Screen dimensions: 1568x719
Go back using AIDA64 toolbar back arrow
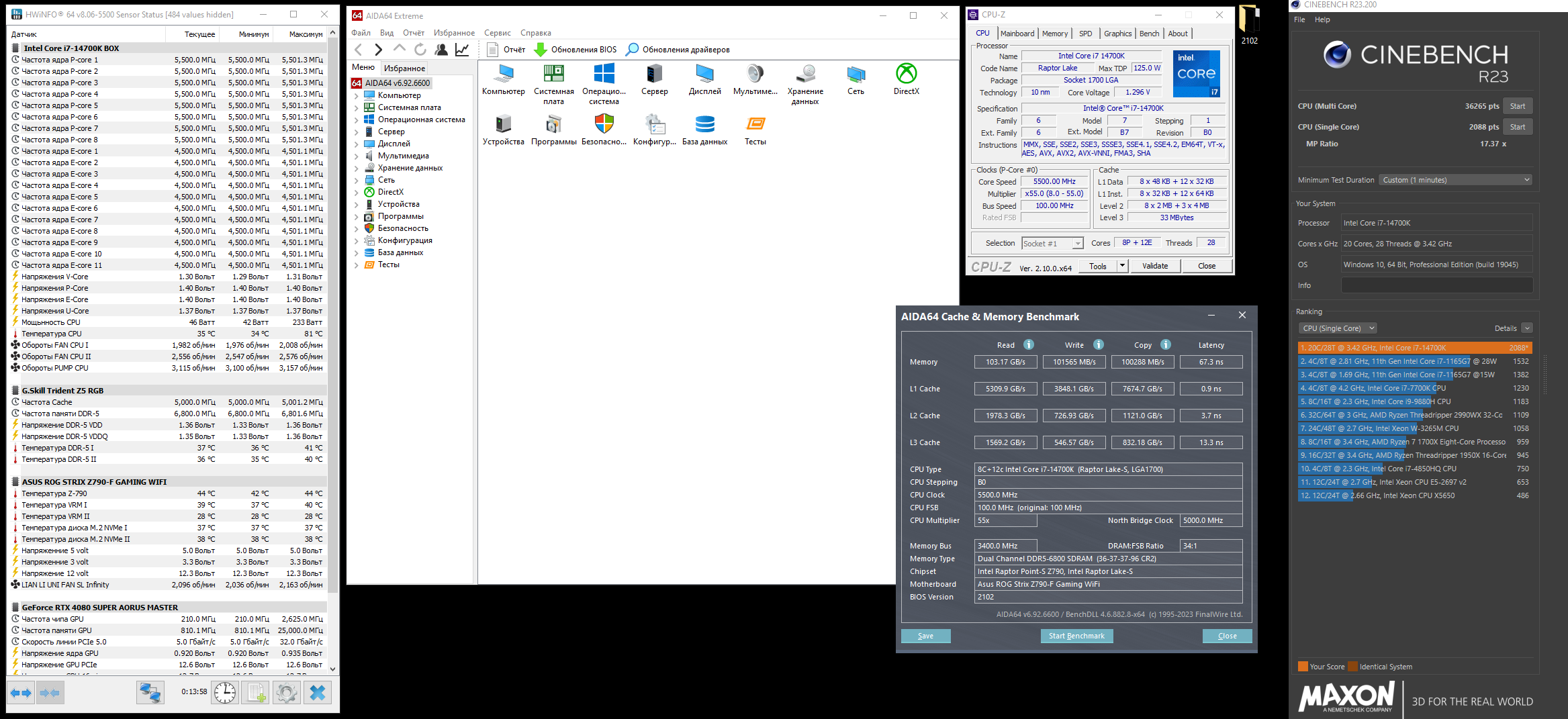(x=359, y=50)
